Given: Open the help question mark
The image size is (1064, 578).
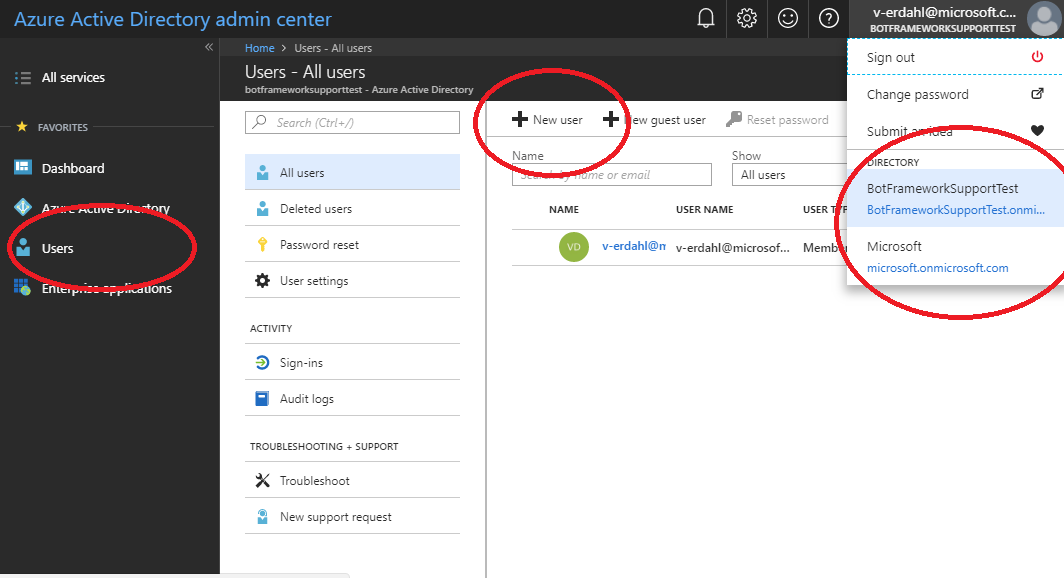Looking at the screenshot, I should (828, 18).
